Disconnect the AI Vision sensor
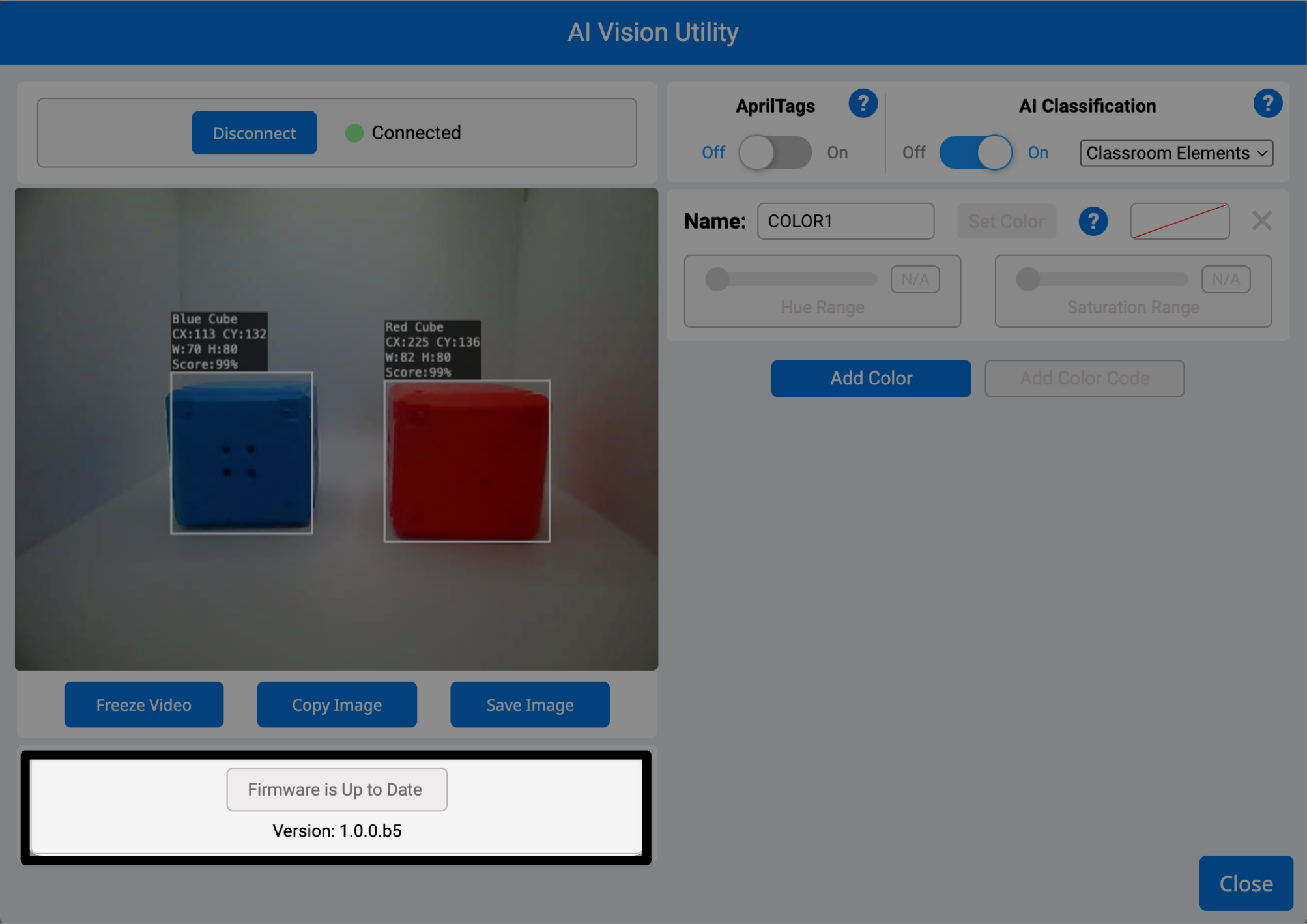 click(253, 132)
